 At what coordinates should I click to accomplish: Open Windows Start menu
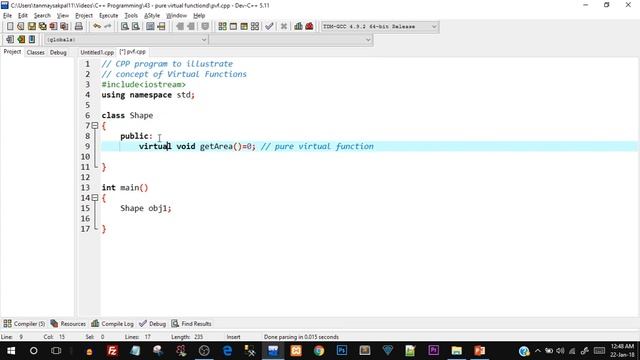(x=11, y=351)
